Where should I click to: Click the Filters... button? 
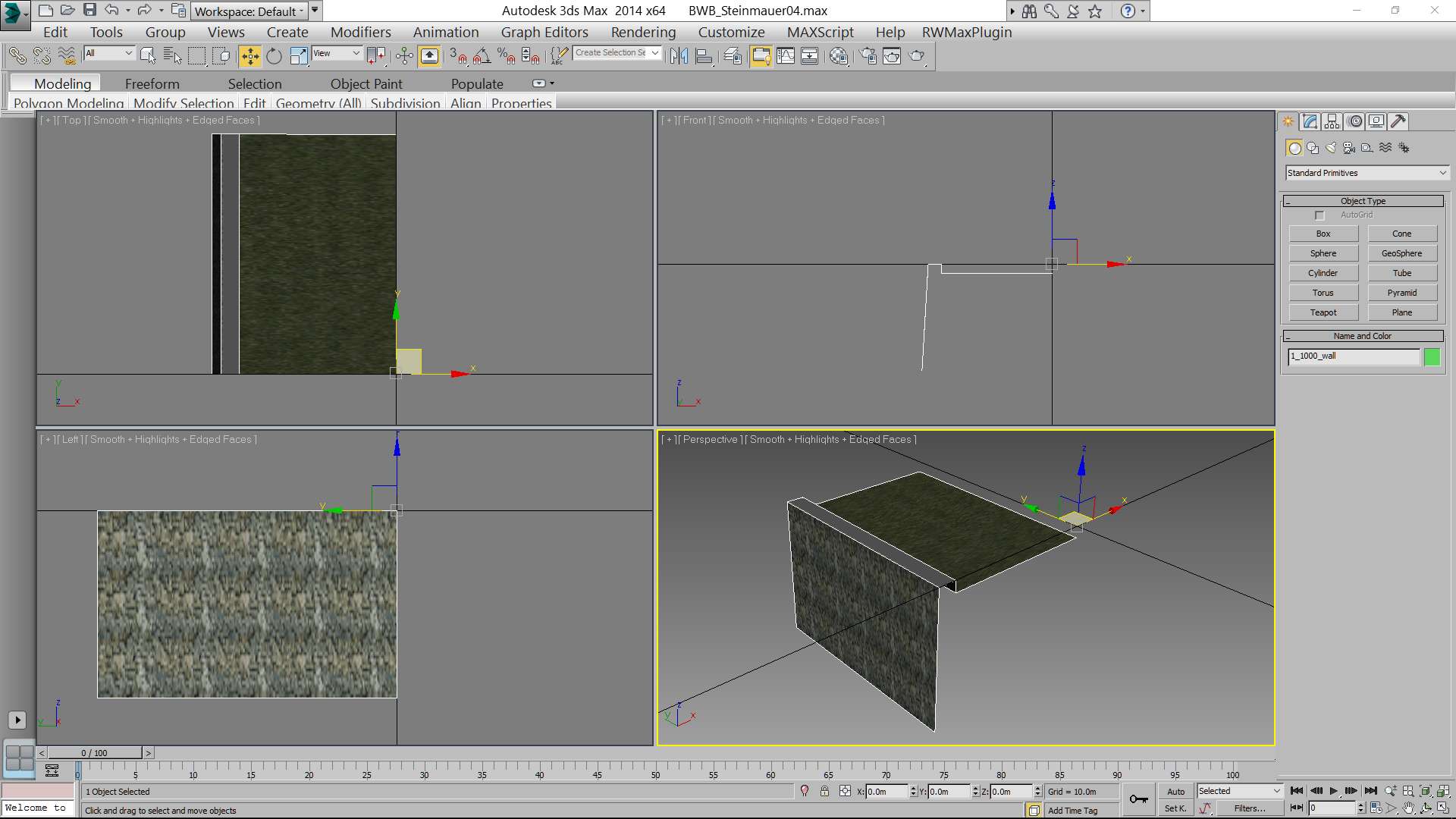pyautogui.click(x=1249, y=808)
